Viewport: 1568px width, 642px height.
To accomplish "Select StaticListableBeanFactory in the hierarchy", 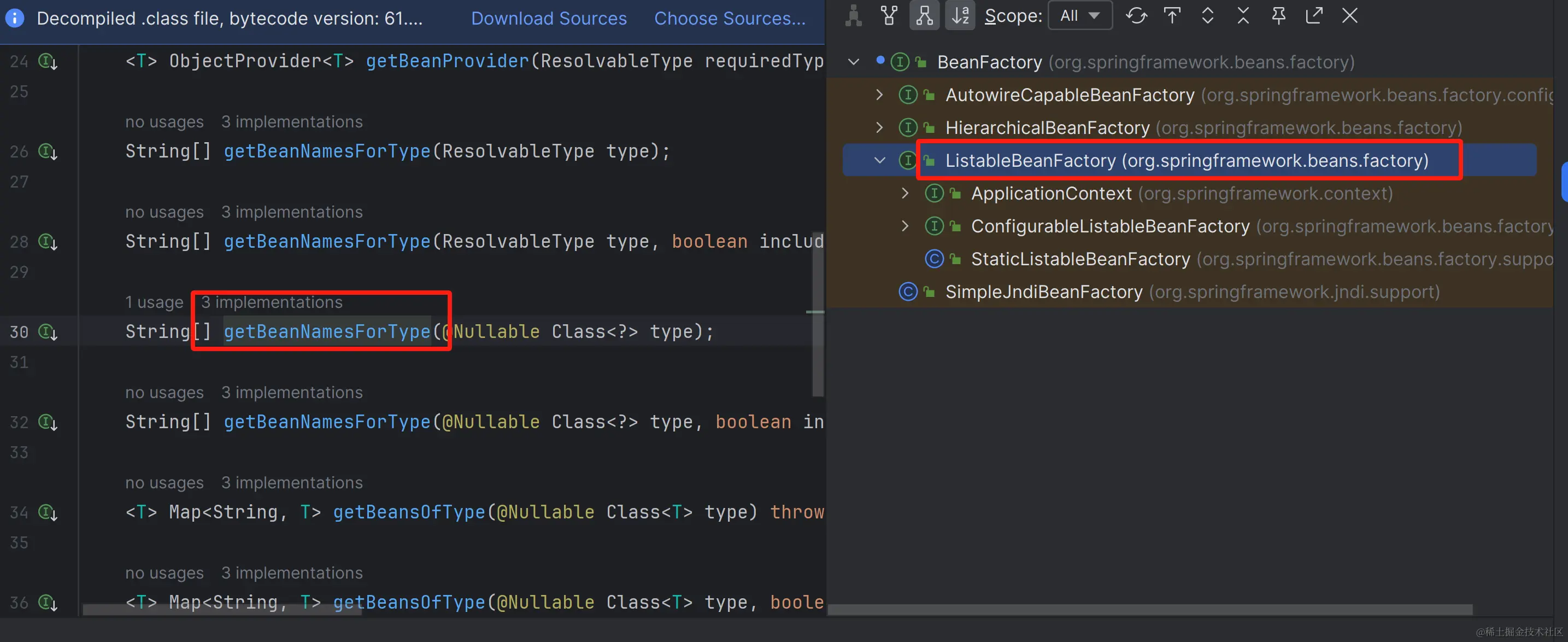I will [x=1080, y=259].
